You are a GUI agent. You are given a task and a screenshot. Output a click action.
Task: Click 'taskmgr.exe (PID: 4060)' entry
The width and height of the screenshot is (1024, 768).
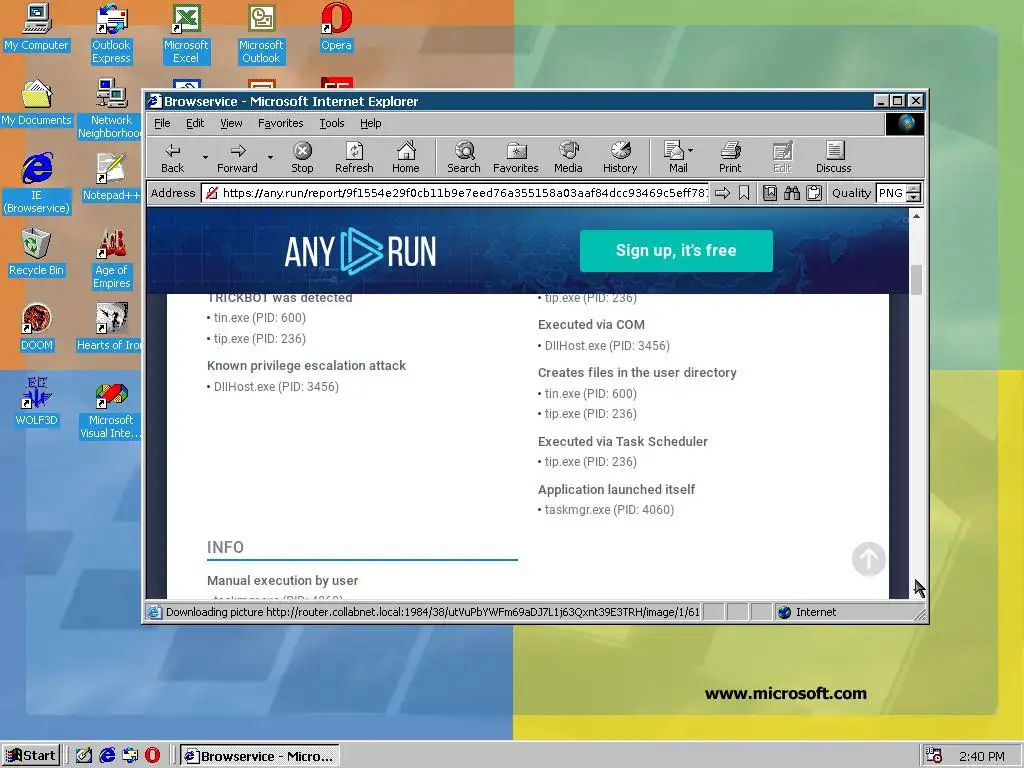click(609, 509)
